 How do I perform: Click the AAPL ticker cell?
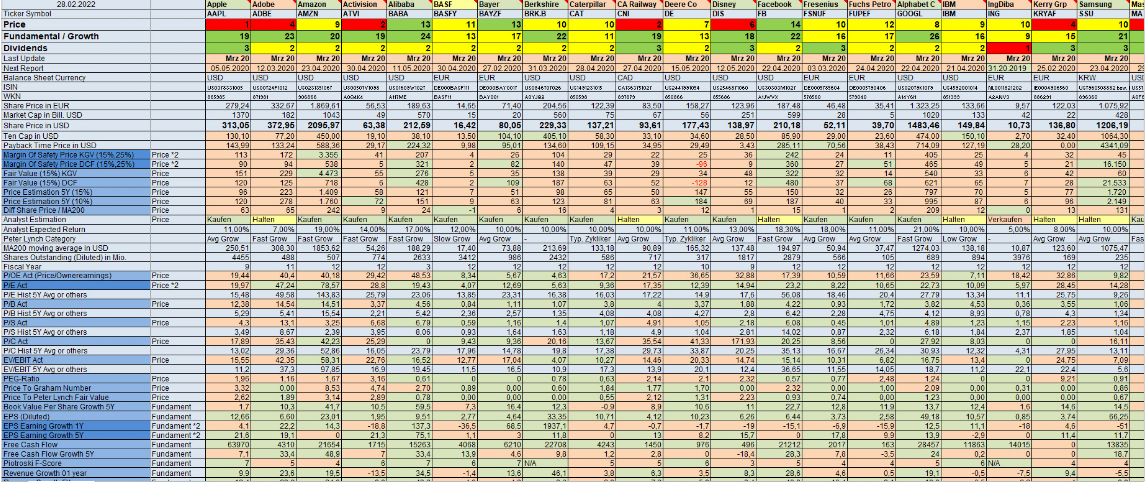227,13
